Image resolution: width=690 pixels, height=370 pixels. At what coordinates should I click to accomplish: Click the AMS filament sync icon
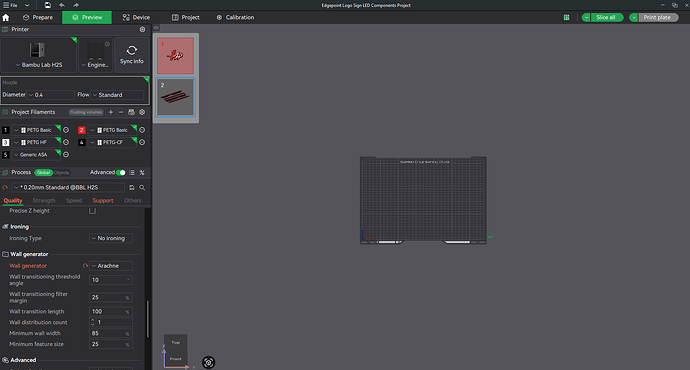pyautogui.click(x=131, y=112)
